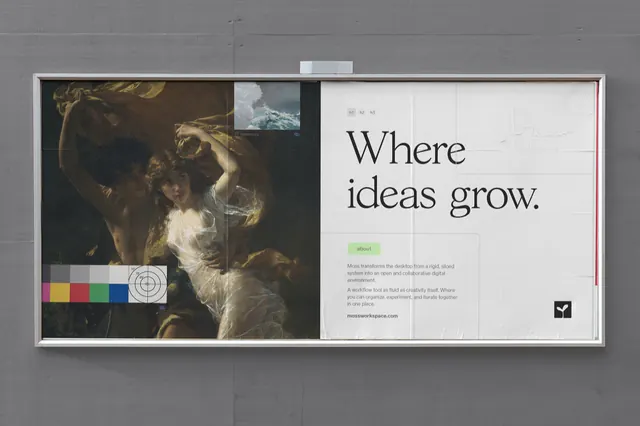Screen dimensions: 640x426
Task: Click the green "about" tag
Action: pyautogui.click(x=364, y=248)
